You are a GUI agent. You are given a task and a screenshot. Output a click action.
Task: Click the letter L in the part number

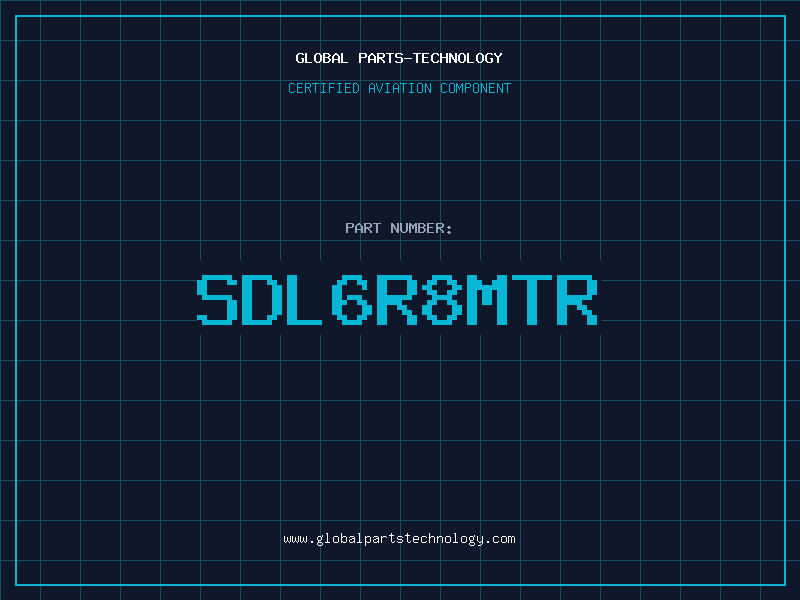tap(308, 300)
